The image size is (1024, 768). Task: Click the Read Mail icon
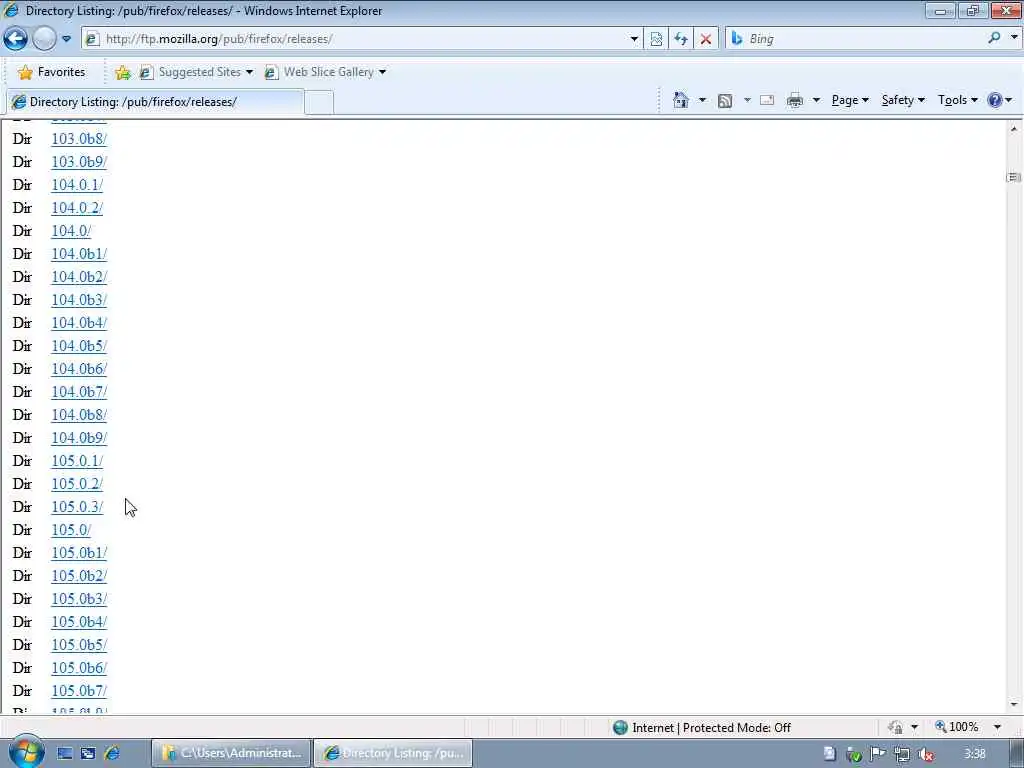tap(767, 100)
